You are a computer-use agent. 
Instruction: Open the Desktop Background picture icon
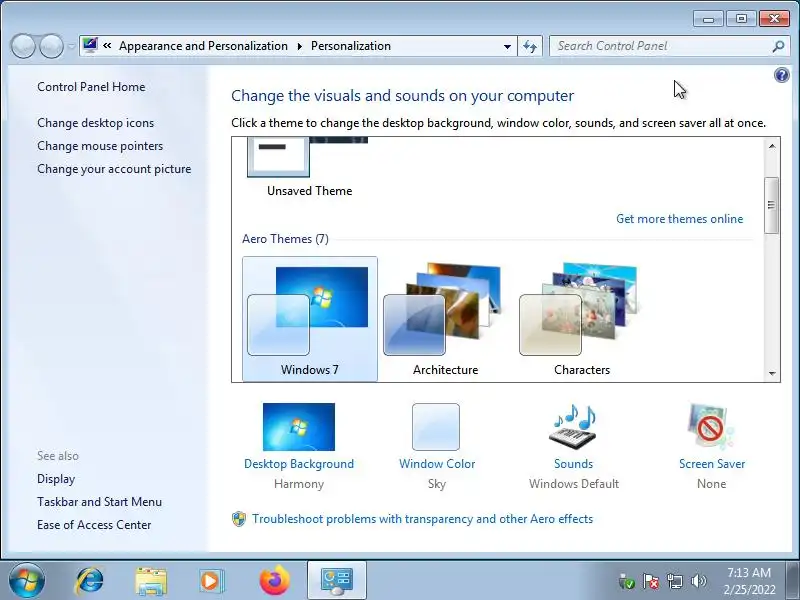point(299,427)
